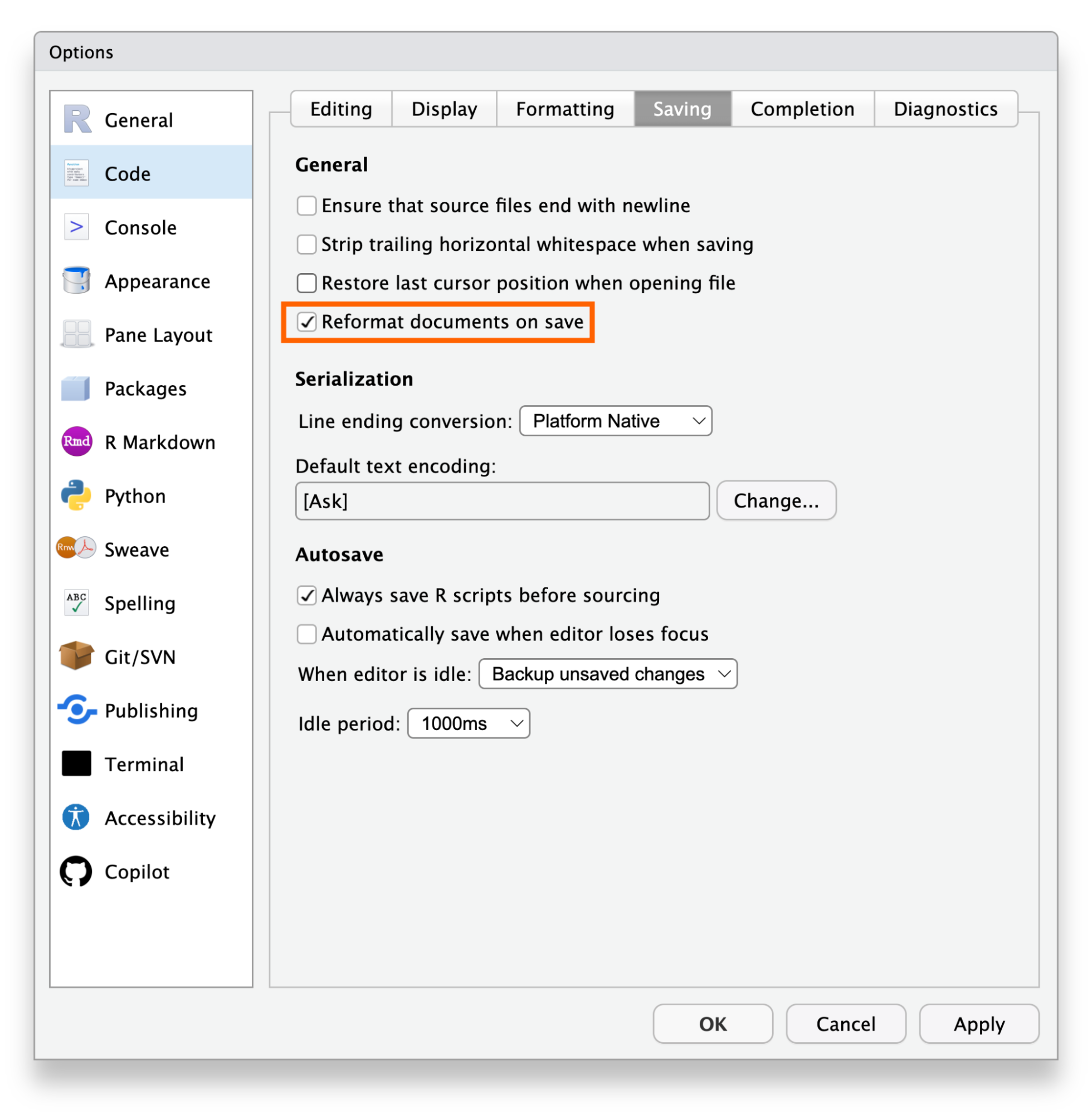Click the Default text encoding field
Viewport: 1092px width, 1114px height.
click(x=502, y=501)
